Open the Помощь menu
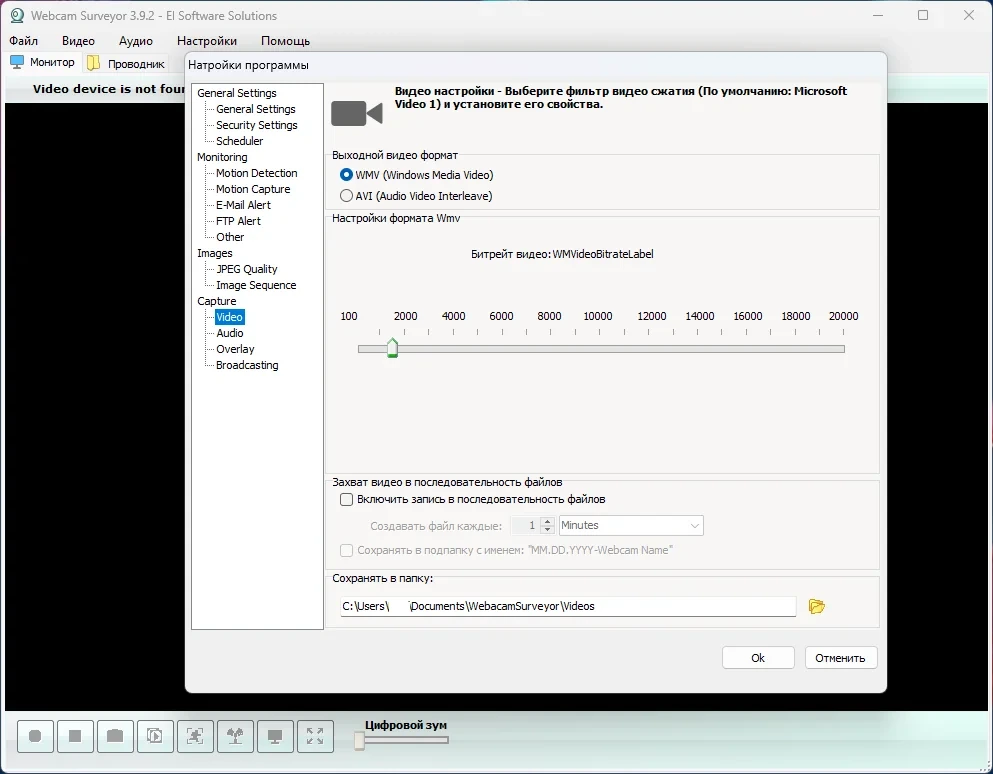Screen dimensions: 993x774 pyautogui.click(x=286, y=41)
